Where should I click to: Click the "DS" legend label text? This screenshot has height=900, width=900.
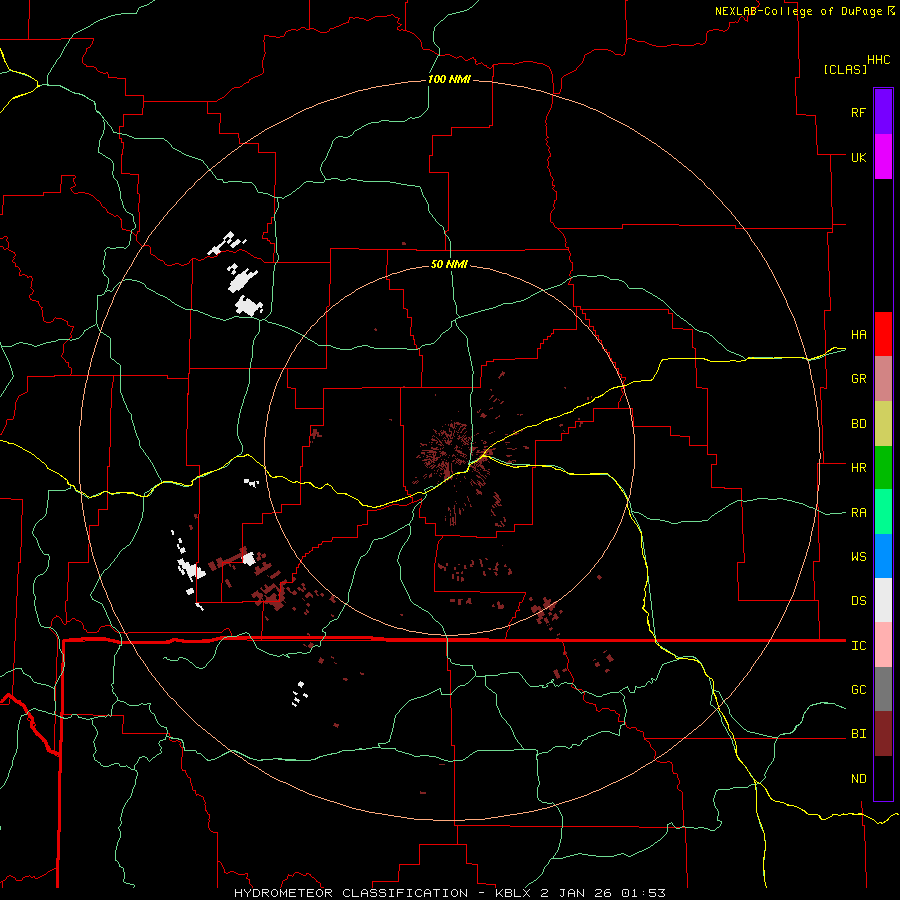(x=858, y=601)
